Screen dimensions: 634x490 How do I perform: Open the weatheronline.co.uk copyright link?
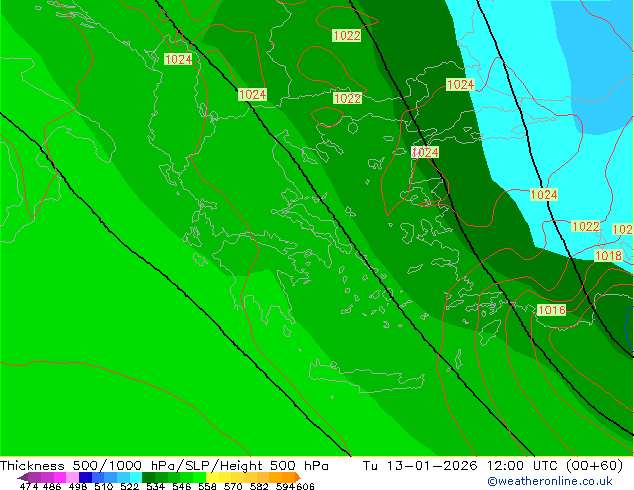click(550, 481)
